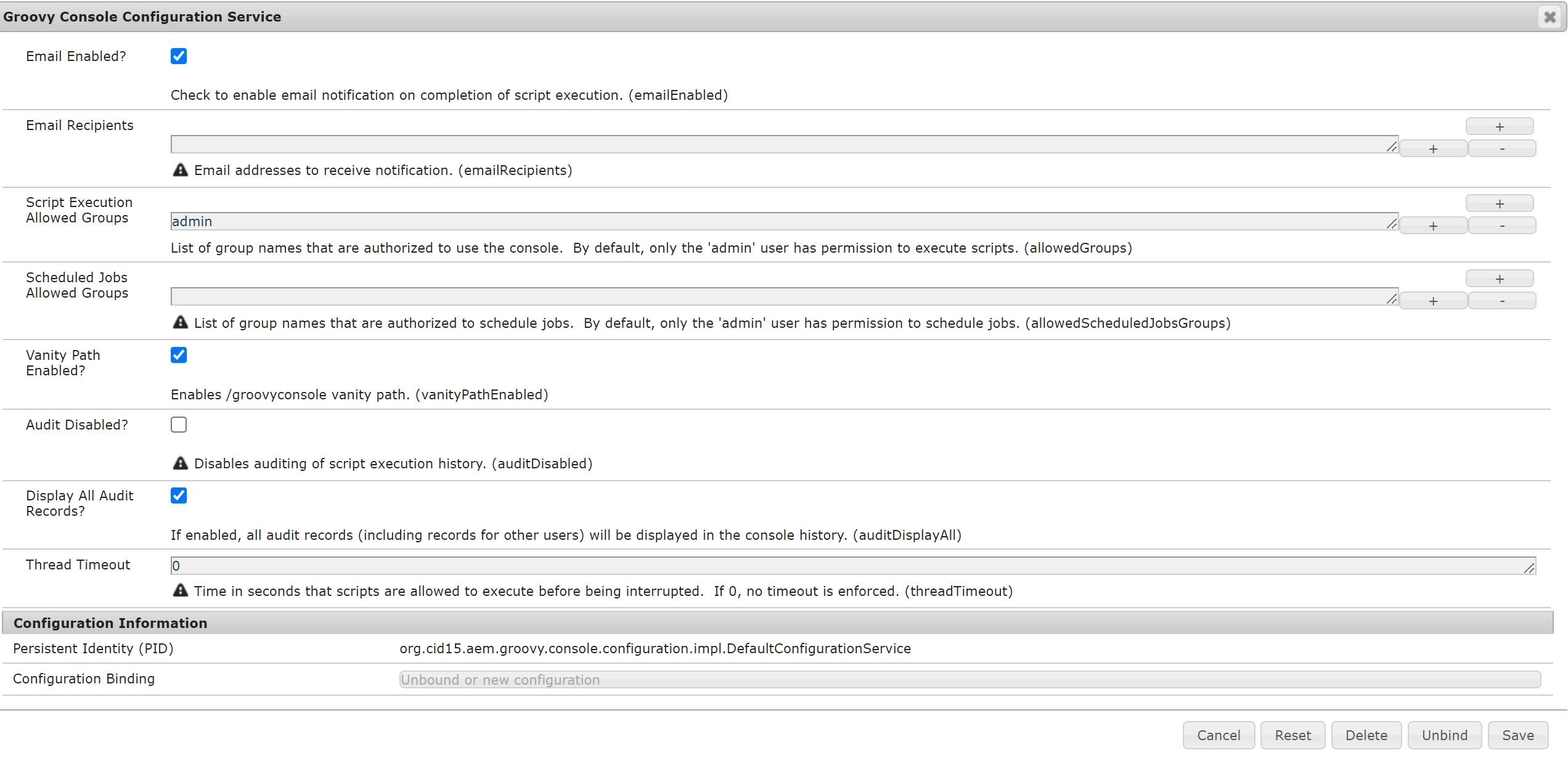Disable the Vanity Path Enabled checkbox
The width and height of the screenshot is (1568, 758).
point(179,355)
